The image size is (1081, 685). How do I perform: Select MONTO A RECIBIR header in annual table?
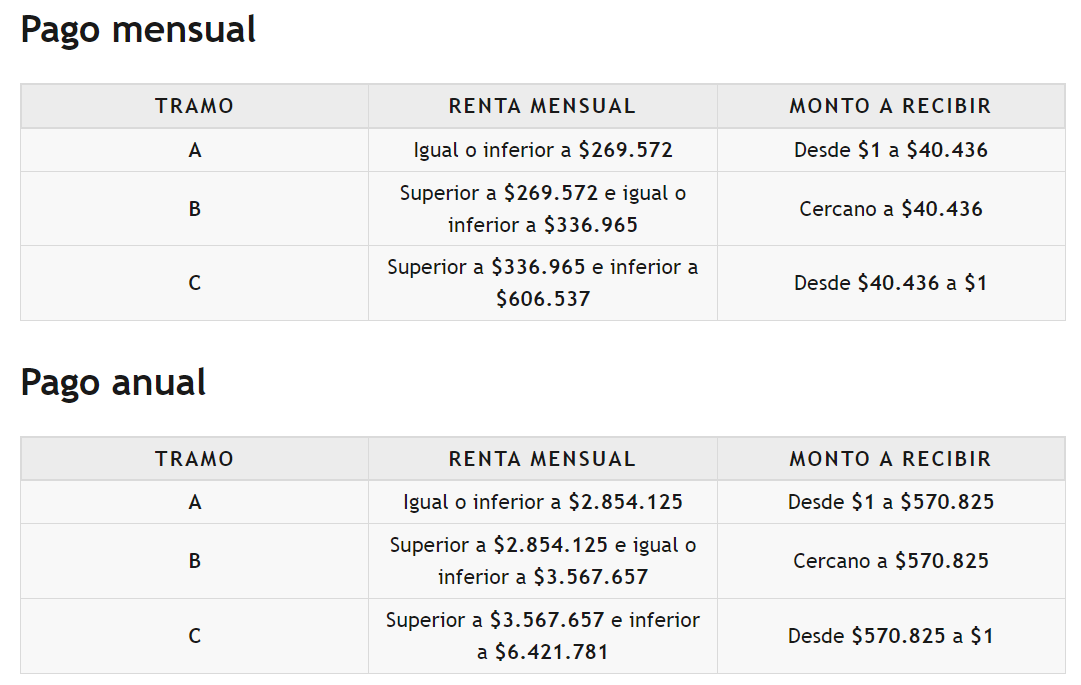tap(890, 459)
